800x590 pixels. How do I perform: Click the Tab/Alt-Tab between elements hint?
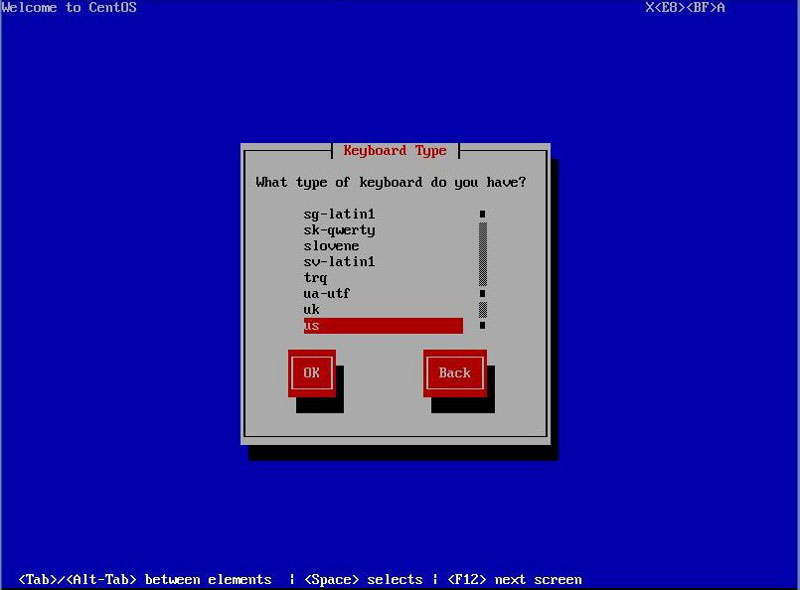click(145, 580)
